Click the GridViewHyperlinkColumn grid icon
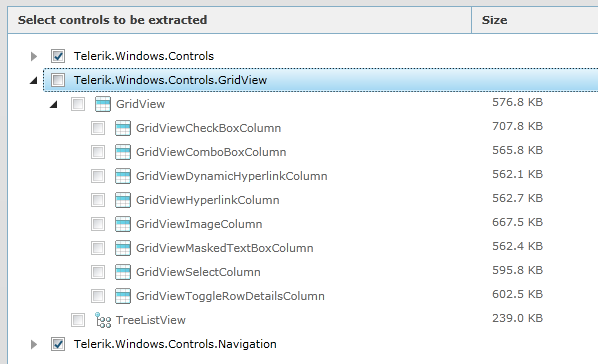The image size is (598, 364). click(123, 200)
